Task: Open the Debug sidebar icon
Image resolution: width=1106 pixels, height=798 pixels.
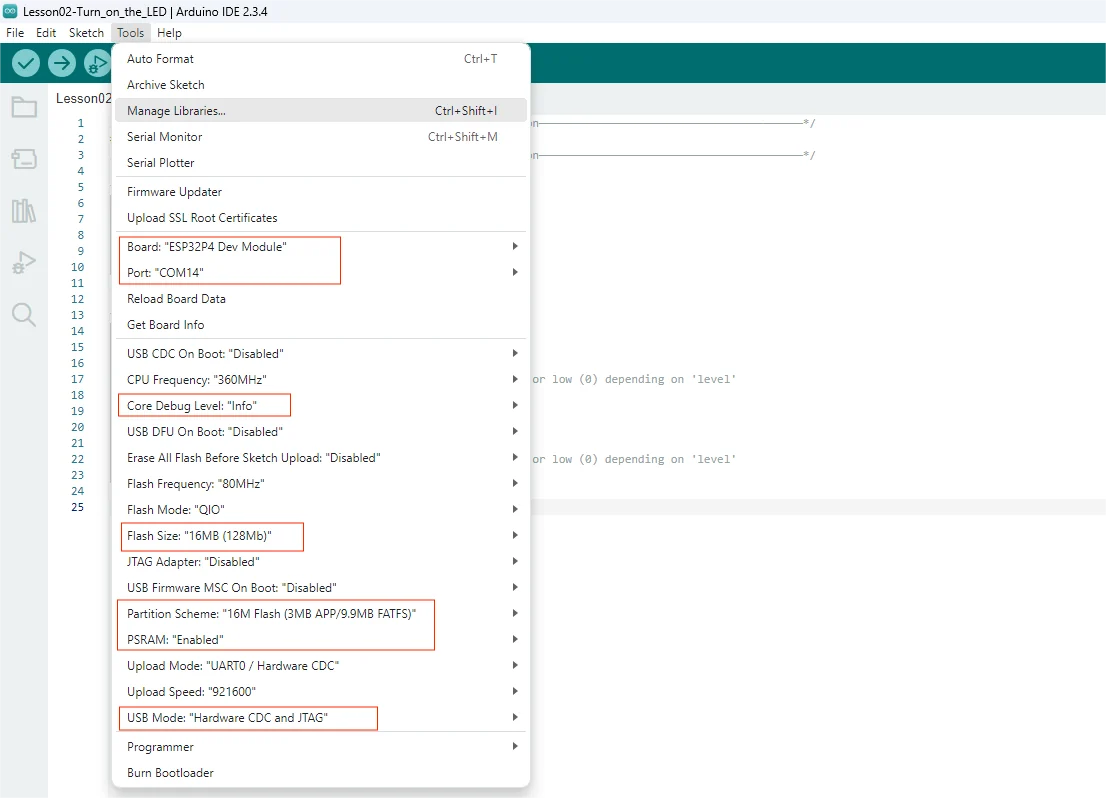Action: click(x=24, y=262)
